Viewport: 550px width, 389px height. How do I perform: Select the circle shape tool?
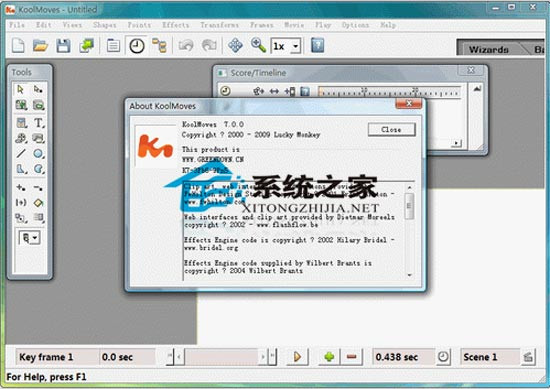point(38,153)
